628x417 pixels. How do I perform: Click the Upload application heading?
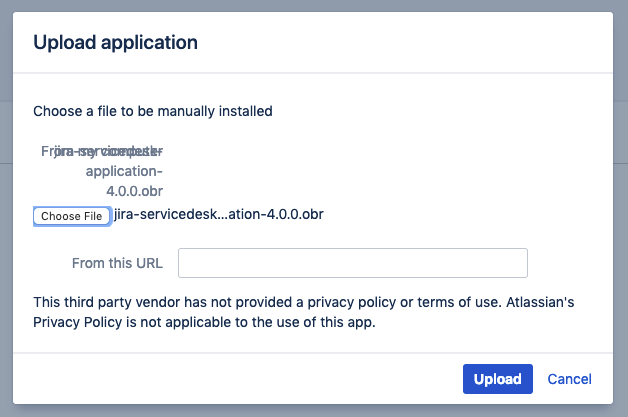point(115,42)
